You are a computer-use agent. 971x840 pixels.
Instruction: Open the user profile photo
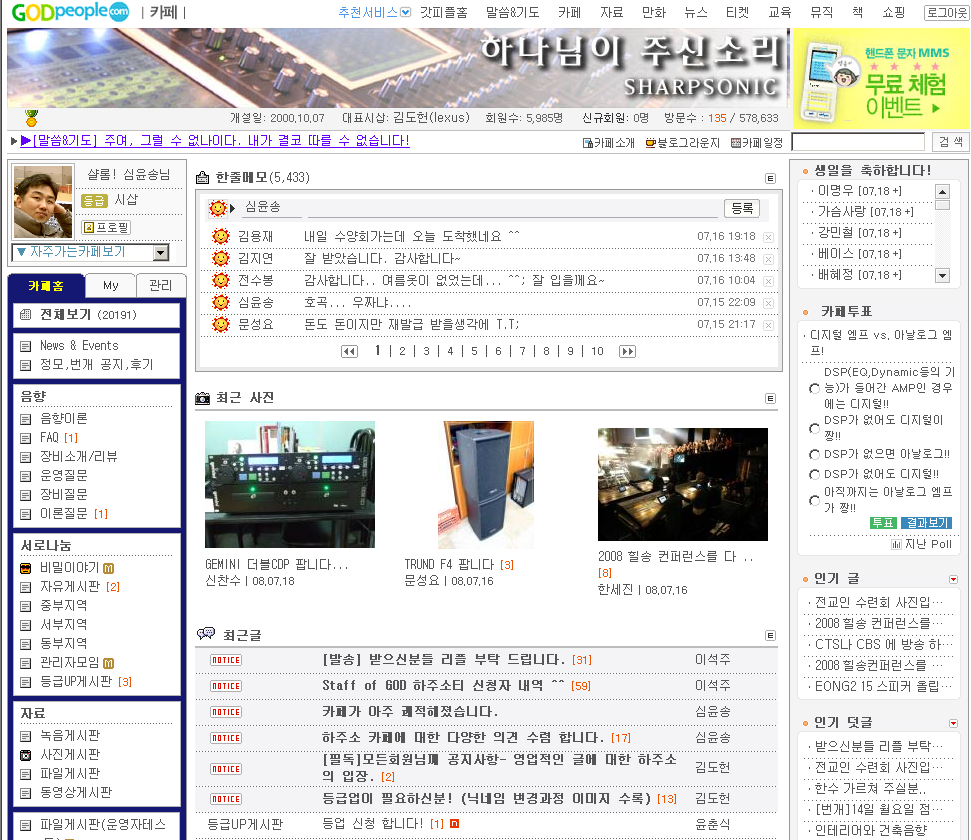click(x=43, y=202)
